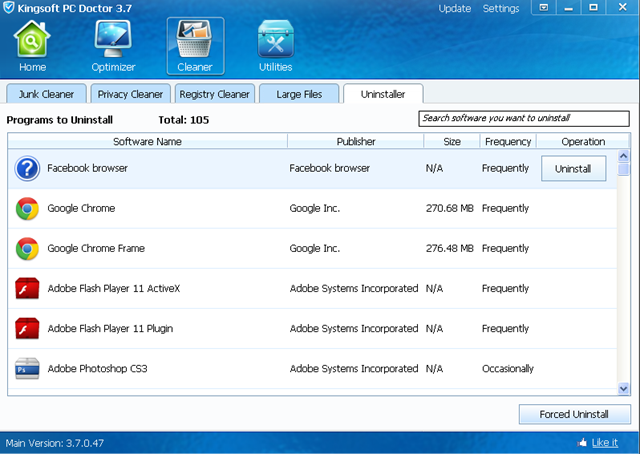This screenshot has height=454, width=640.
Task: Switch to the Privacy Cleaner tab
Action: point(130,94)
